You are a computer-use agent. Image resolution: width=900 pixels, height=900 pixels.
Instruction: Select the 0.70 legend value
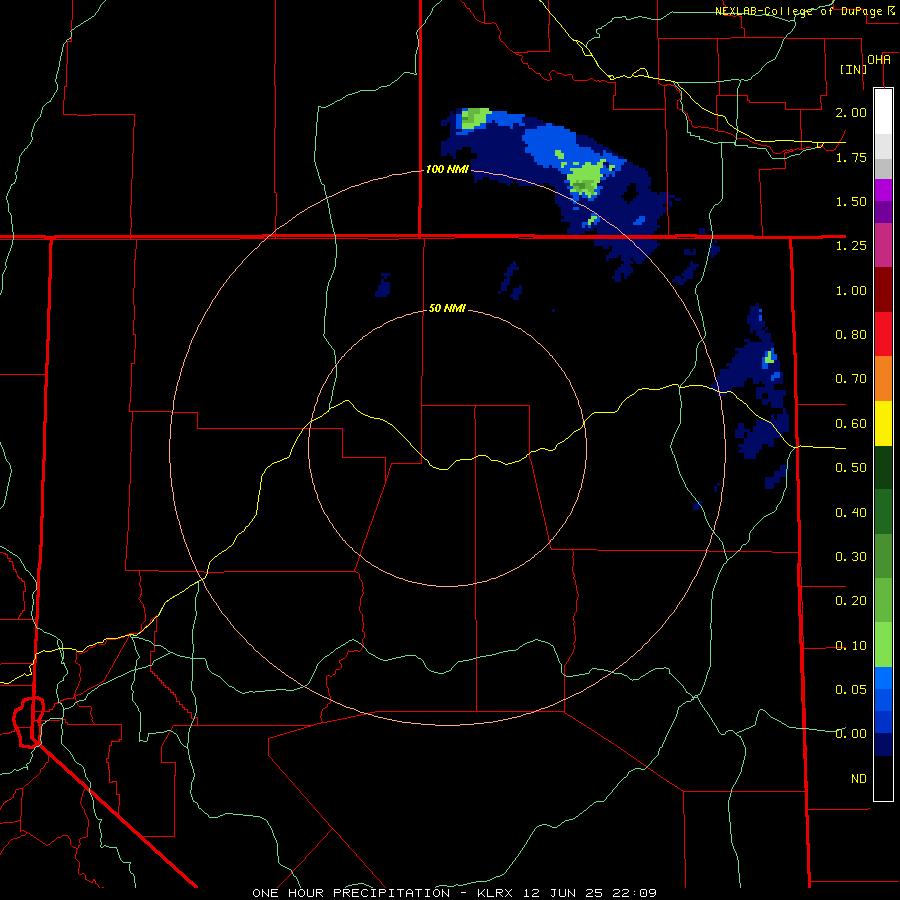851,379
